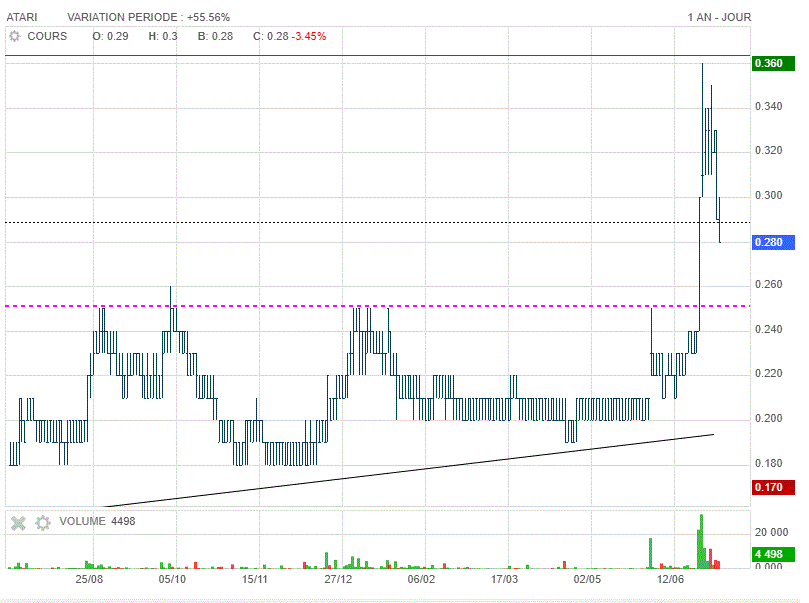This screenshot has width=809, height=603.
Task: Select the red 0.170 low price label
Action: [x=773, y=487]
